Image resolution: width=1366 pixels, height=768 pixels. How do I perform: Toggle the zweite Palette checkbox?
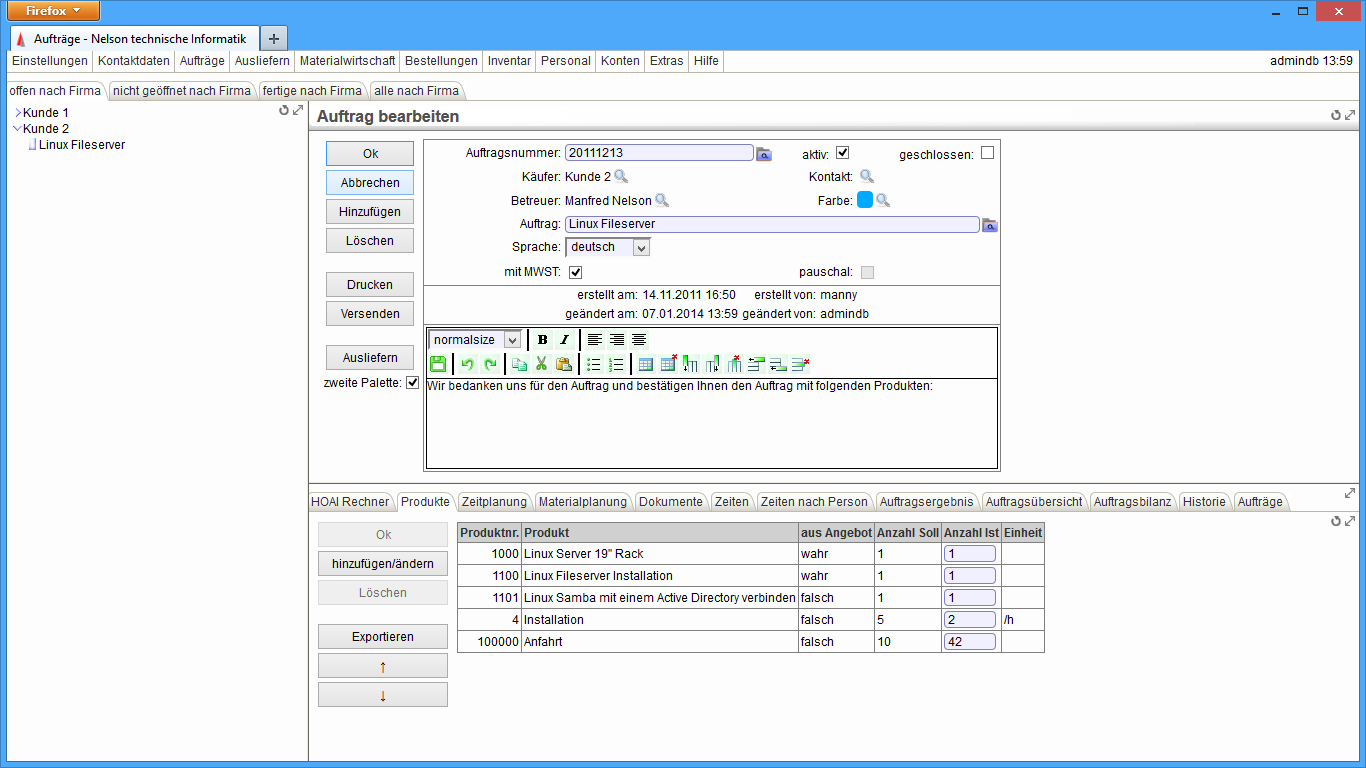pos(412,383)
